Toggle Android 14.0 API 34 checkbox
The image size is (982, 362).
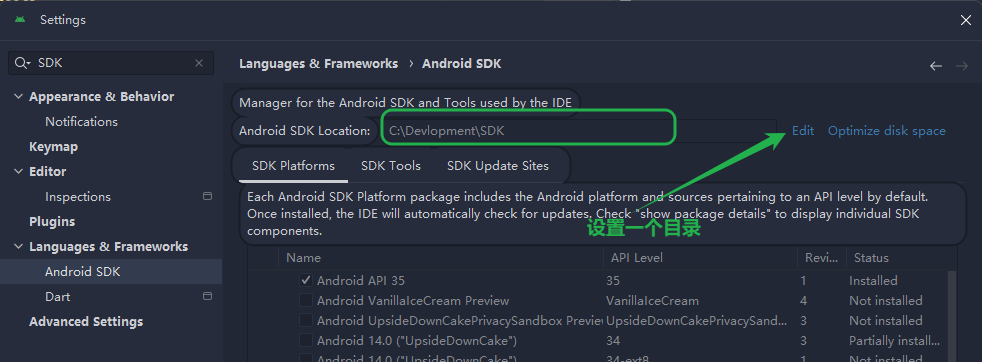pos(306,341)
